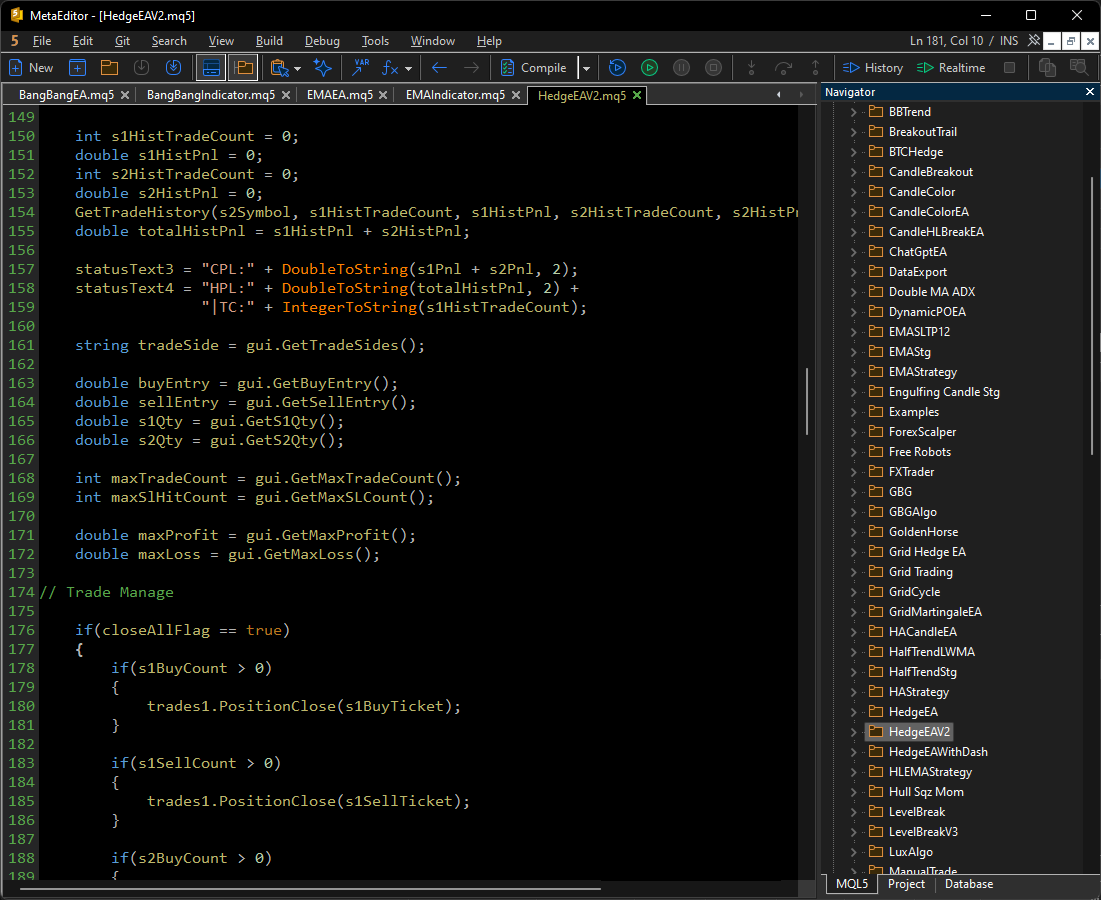The image size is (1101, 900).
Task: Expand the ChatGptEA folder
Action: tap(853, 251)
